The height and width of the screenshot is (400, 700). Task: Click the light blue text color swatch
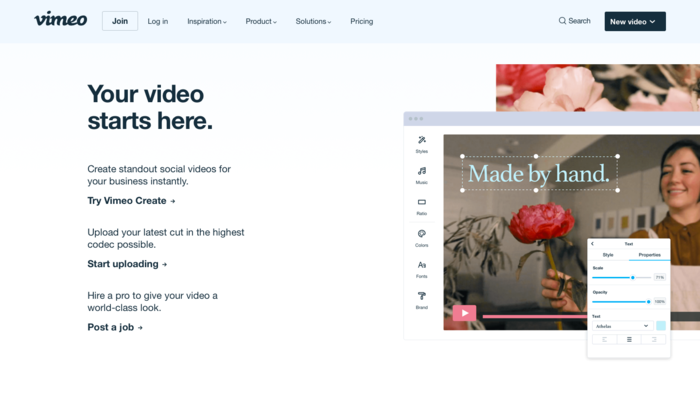[661, 326]
